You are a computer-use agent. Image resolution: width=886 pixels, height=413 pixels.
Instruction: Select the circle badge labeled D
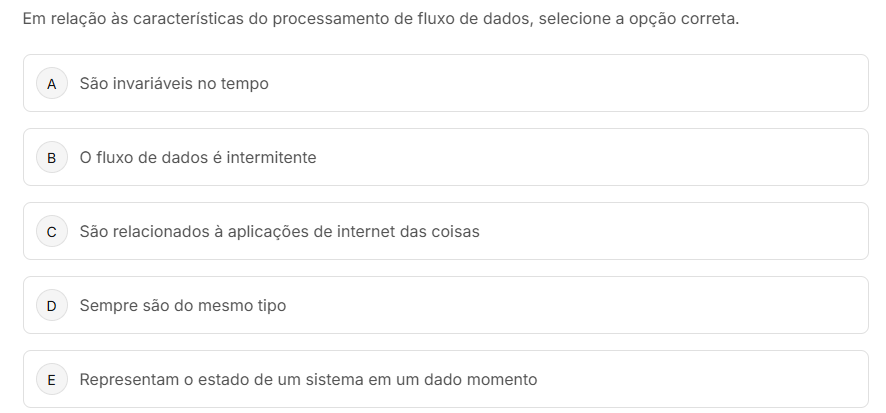(x=51, y=306)
